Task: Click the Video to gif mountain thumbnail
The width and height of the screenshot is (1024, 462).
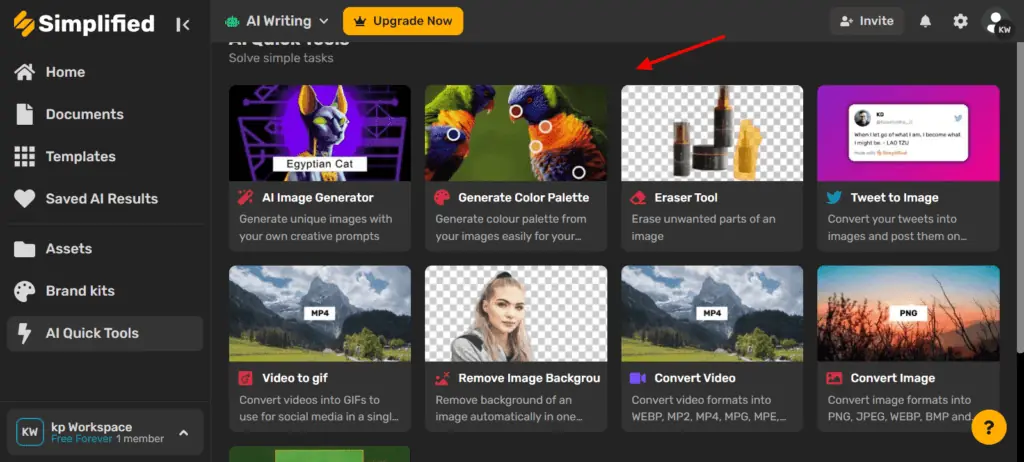Action: [320, 313]
